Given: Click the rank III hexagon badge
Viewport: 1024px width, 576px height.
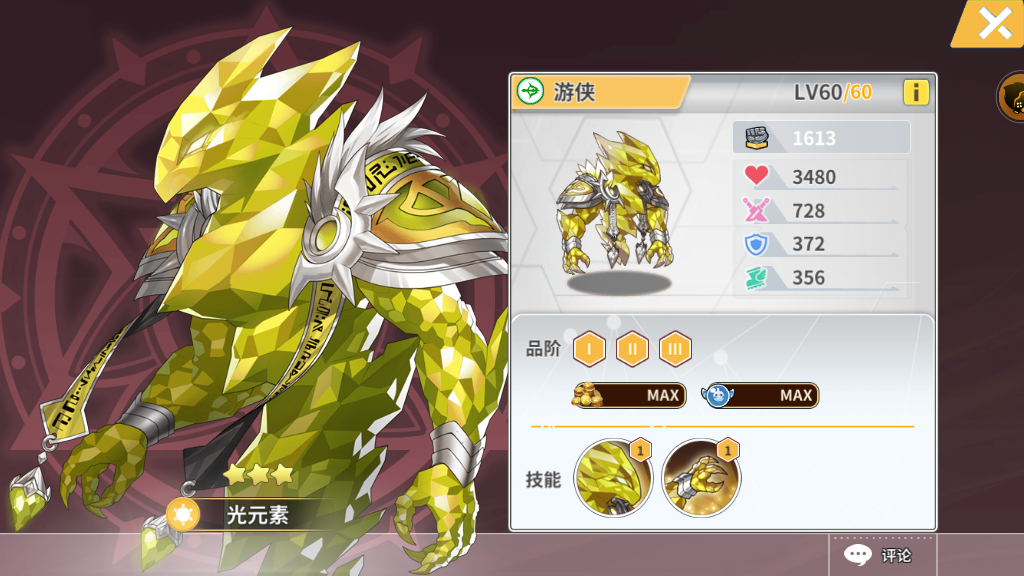Looking at the screenshot, I should point(675,349).
